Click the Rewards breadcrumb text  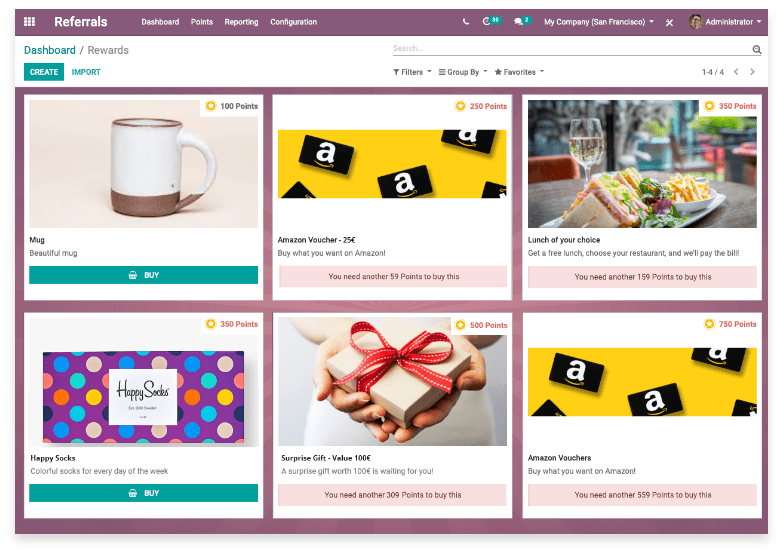pos(108,50)
